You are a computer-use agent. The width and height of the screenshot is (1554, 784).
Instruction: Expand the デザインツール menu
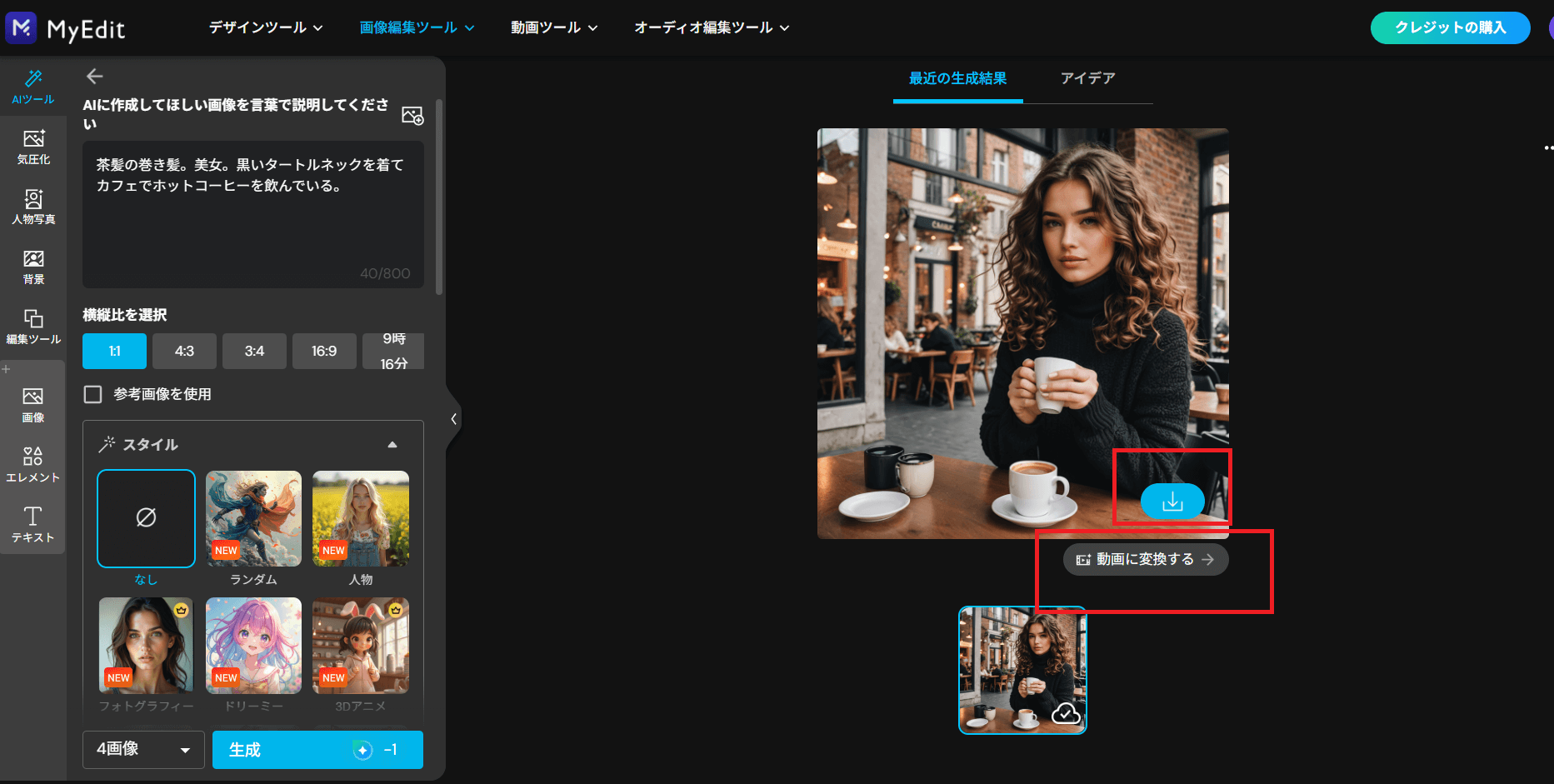point(265,27)
